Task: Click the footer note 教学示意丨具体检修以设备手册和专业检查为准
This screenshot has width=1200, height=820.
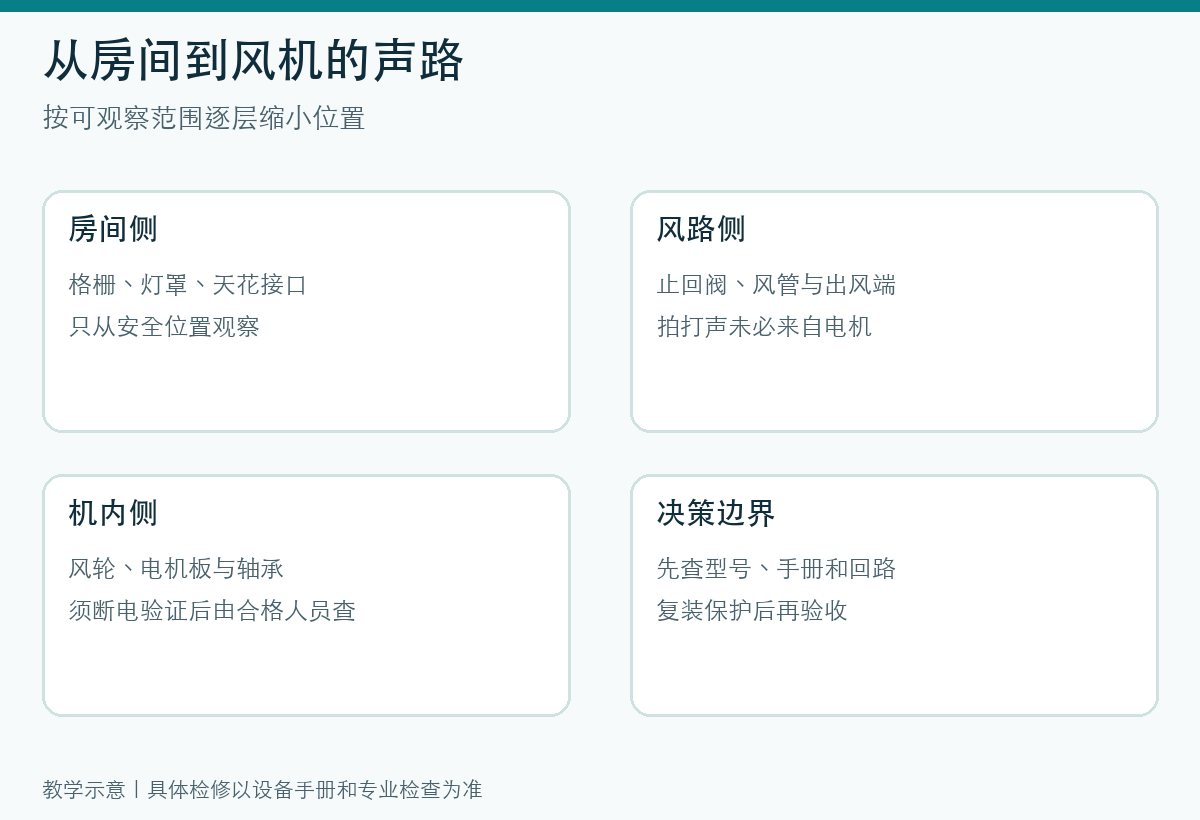Action: (263, 790)
